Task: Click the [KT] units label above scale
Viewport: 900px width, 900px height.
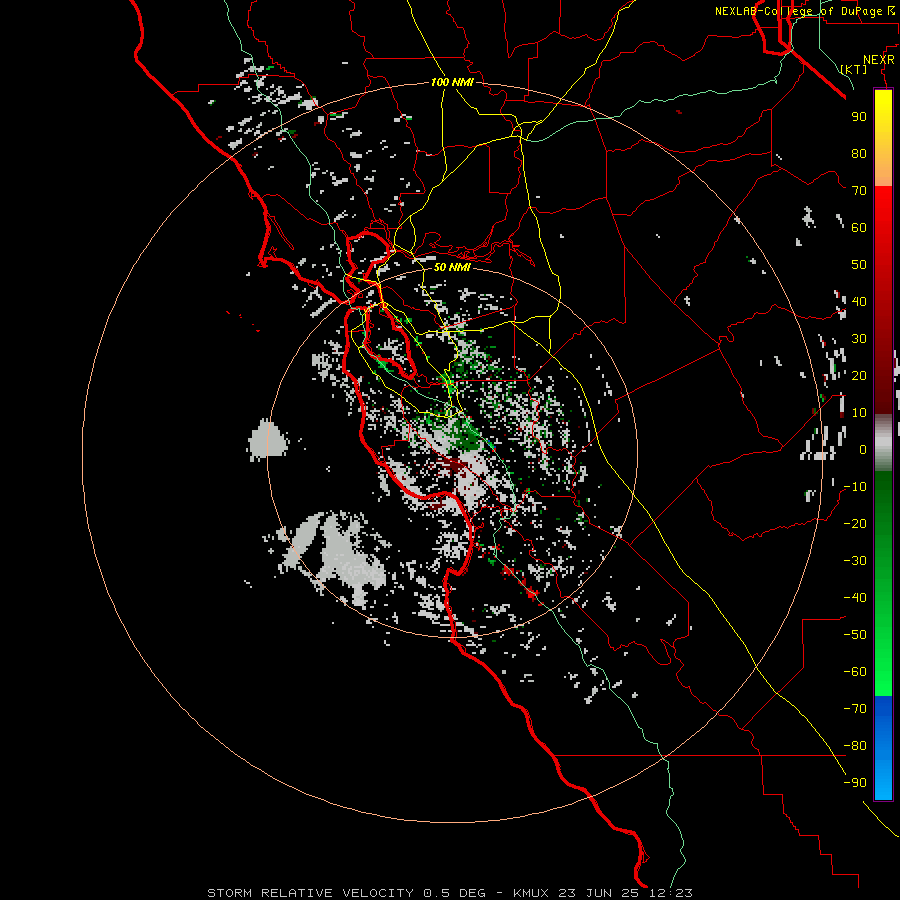Action: pos(854,69)
